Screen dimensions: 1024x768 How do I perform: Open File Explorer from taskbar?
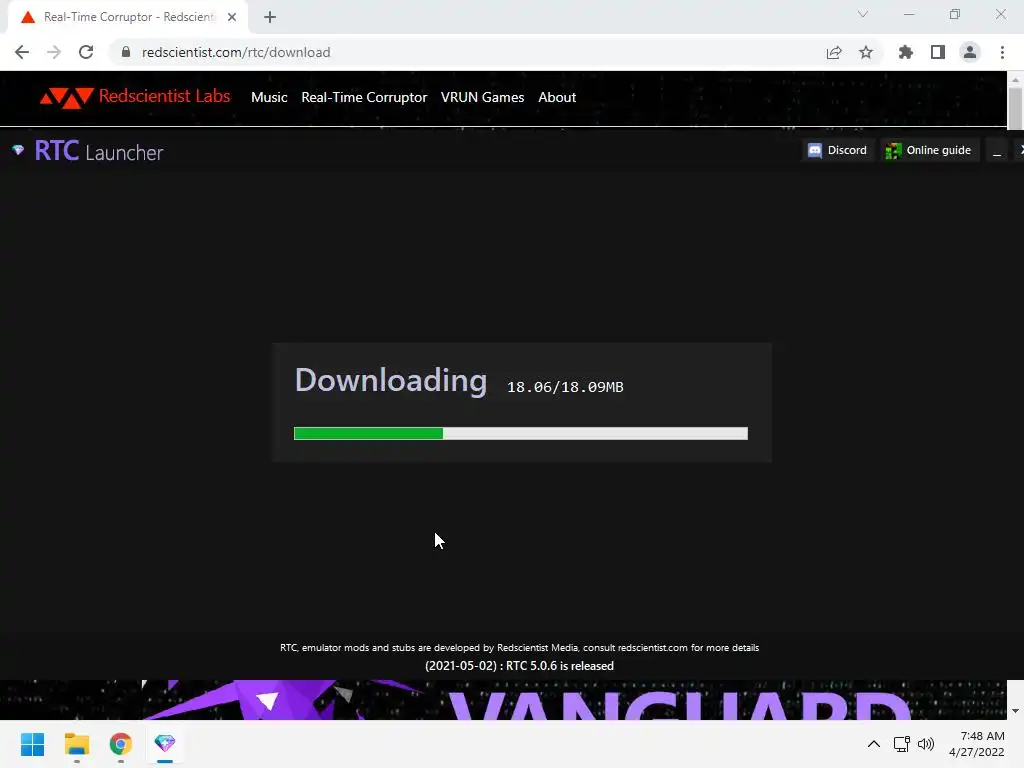pyautogui.click(x=76, y=744)
